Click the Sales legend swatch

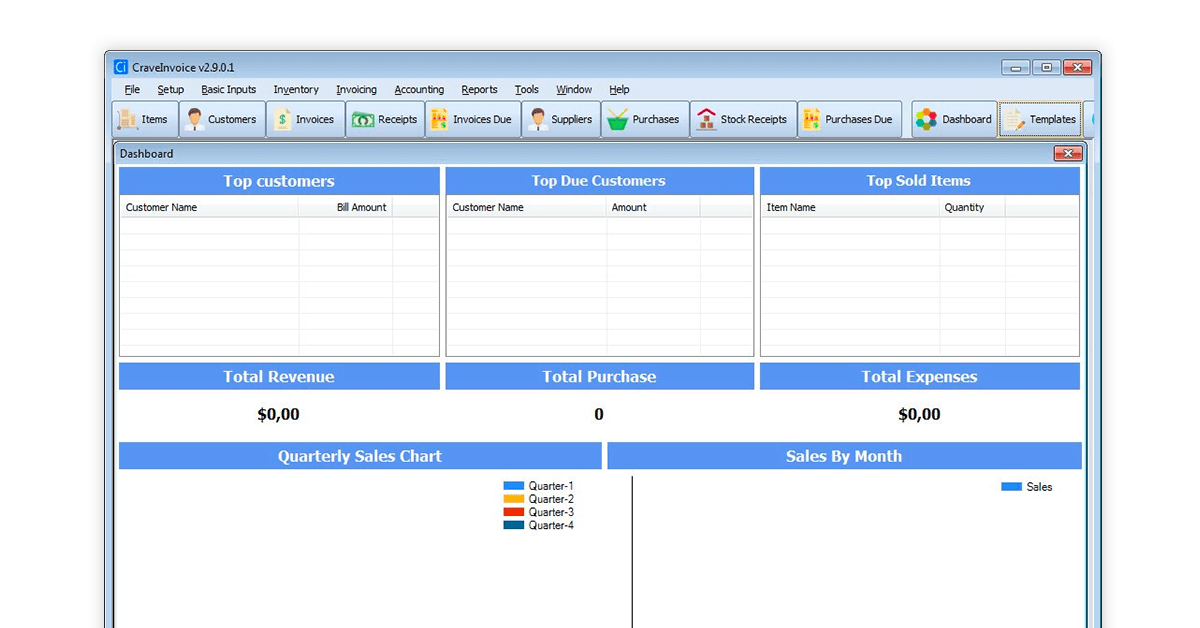(x=1012, y=487)
